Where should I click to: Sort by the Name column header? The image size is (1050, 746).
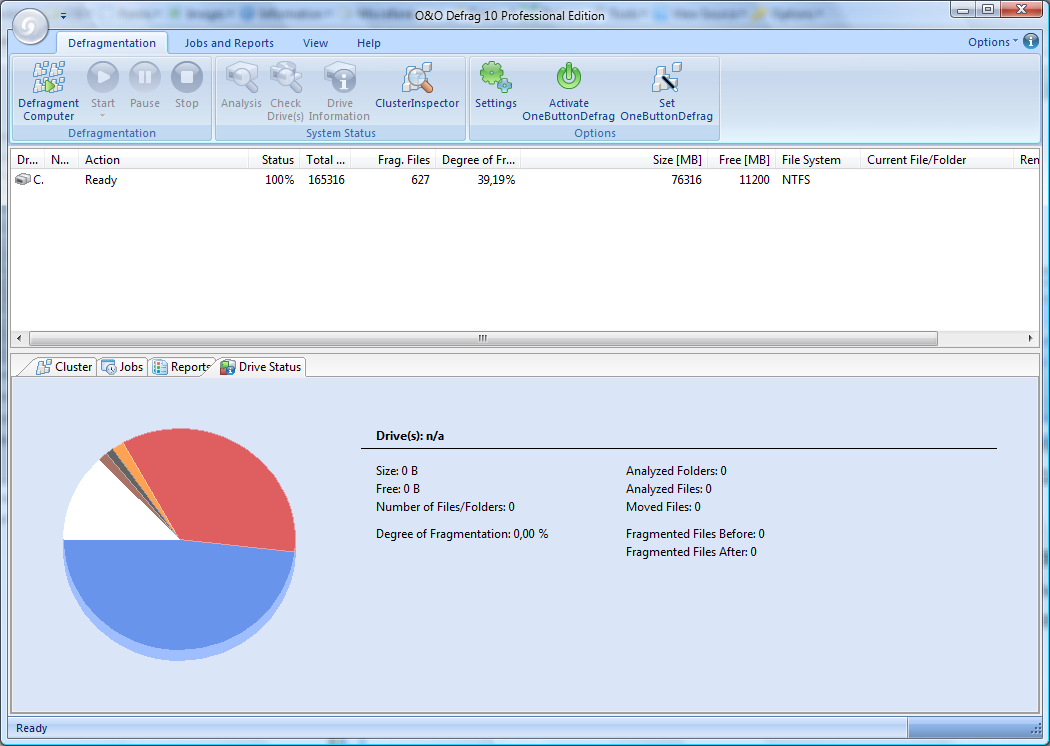coord(61,160)
